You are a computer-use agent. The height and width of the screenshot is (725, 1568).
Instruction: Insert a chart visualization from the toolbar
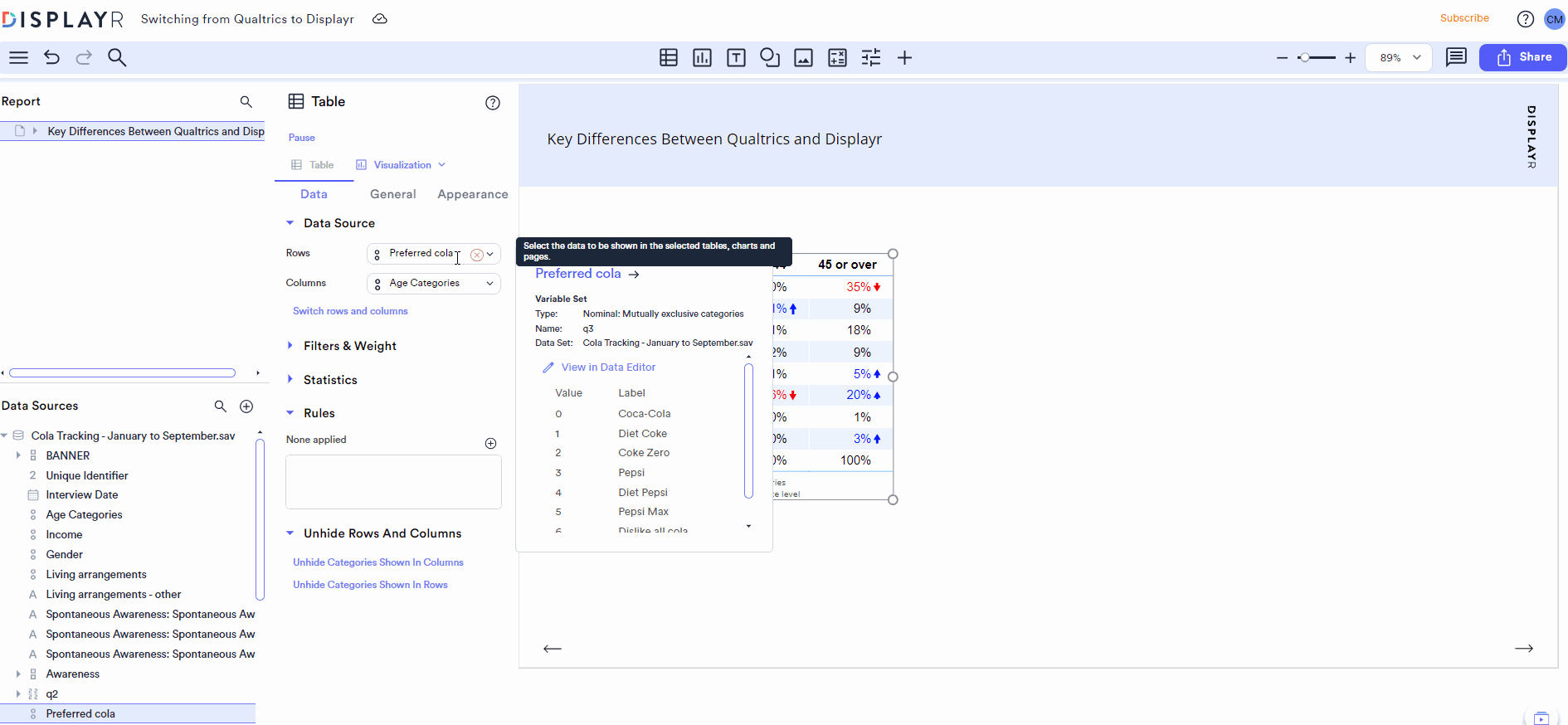pyautogui.click(x=702, y=57)
